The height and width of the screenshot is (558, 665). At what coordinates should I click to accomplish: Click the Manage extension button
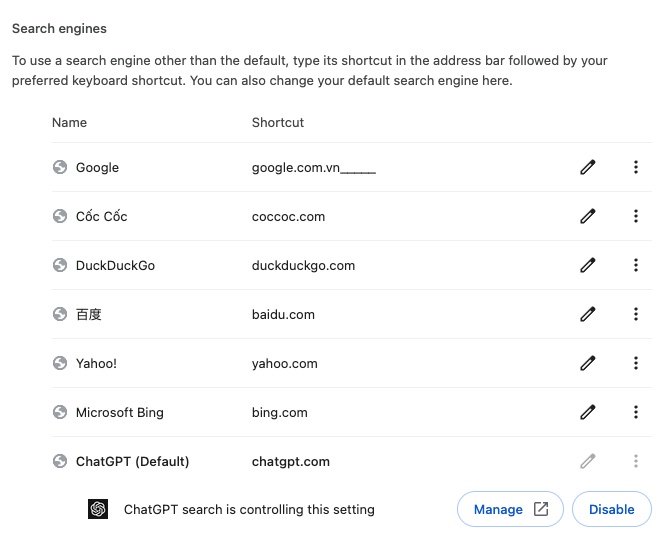510,509
